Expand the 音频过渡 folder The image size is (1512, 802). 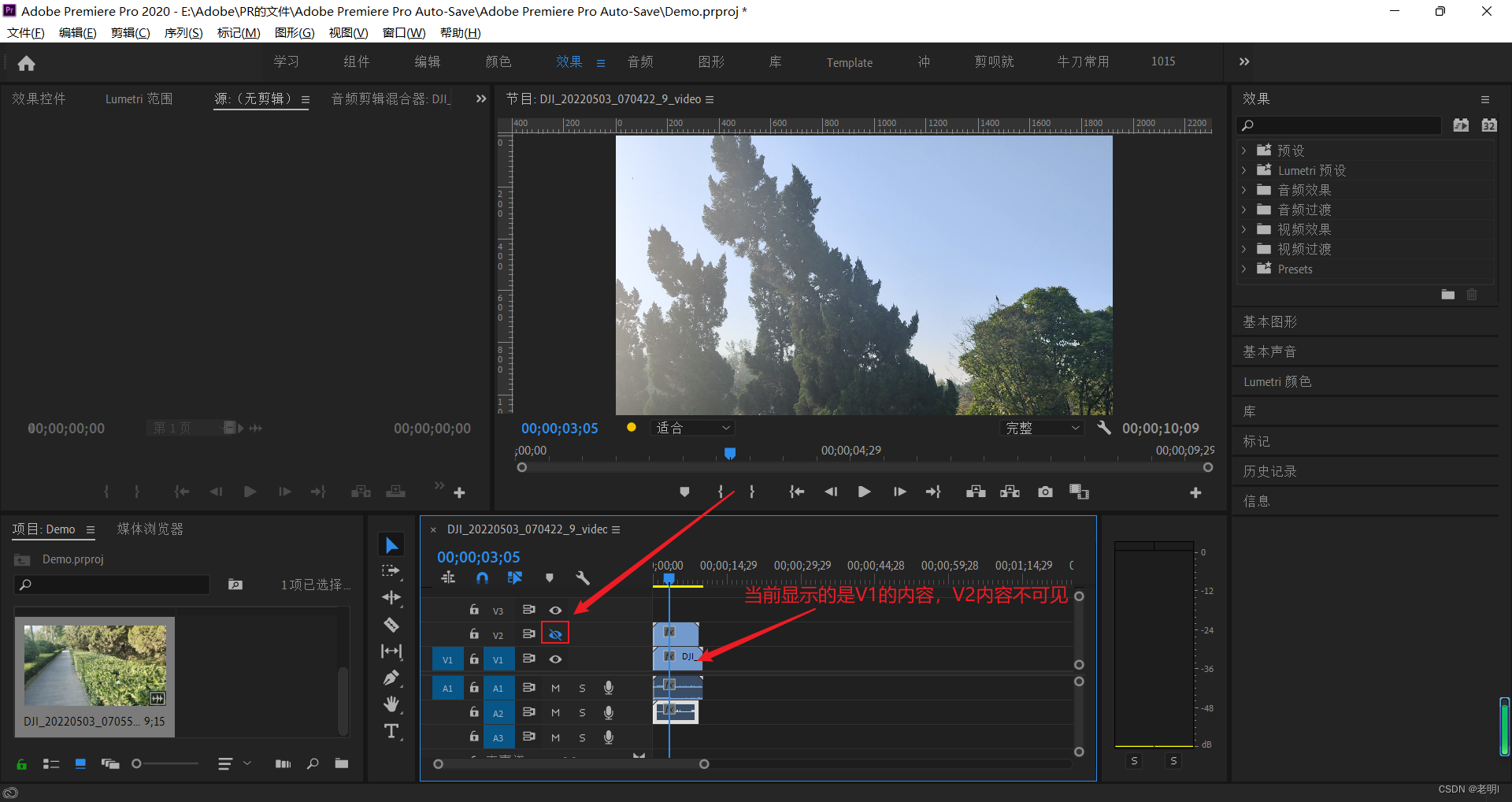point(1243,210)
